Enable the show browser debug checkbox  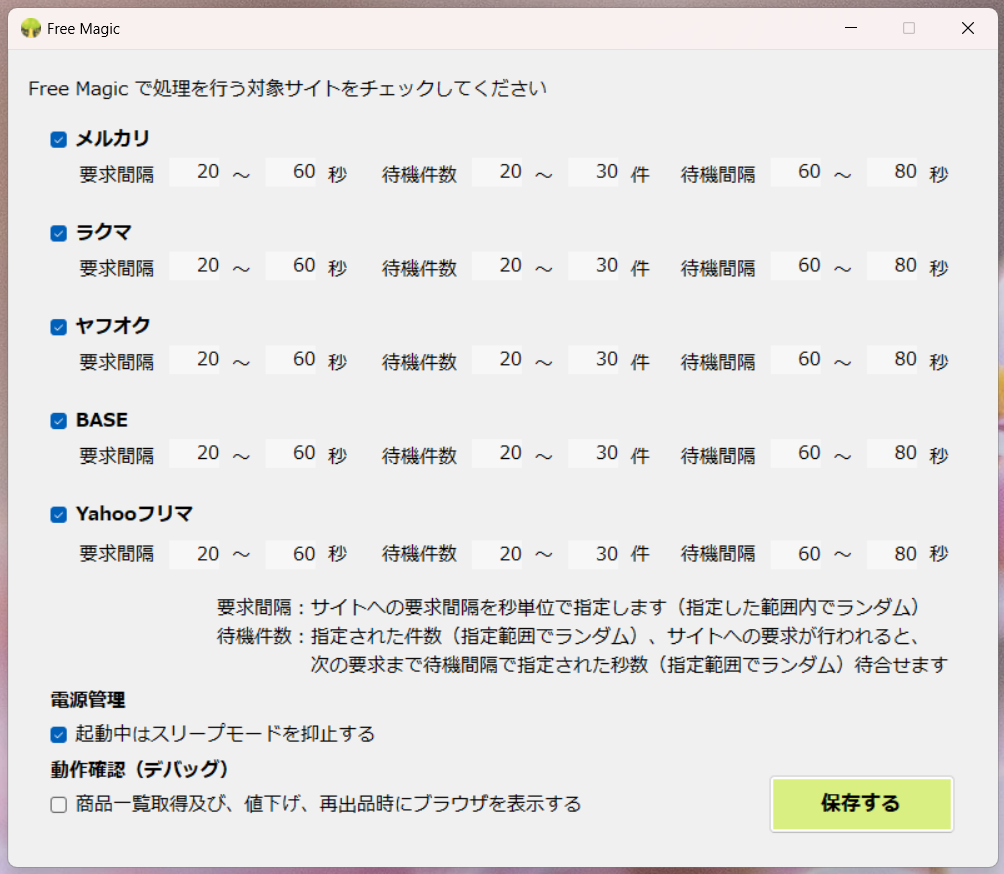click(58, 805)
